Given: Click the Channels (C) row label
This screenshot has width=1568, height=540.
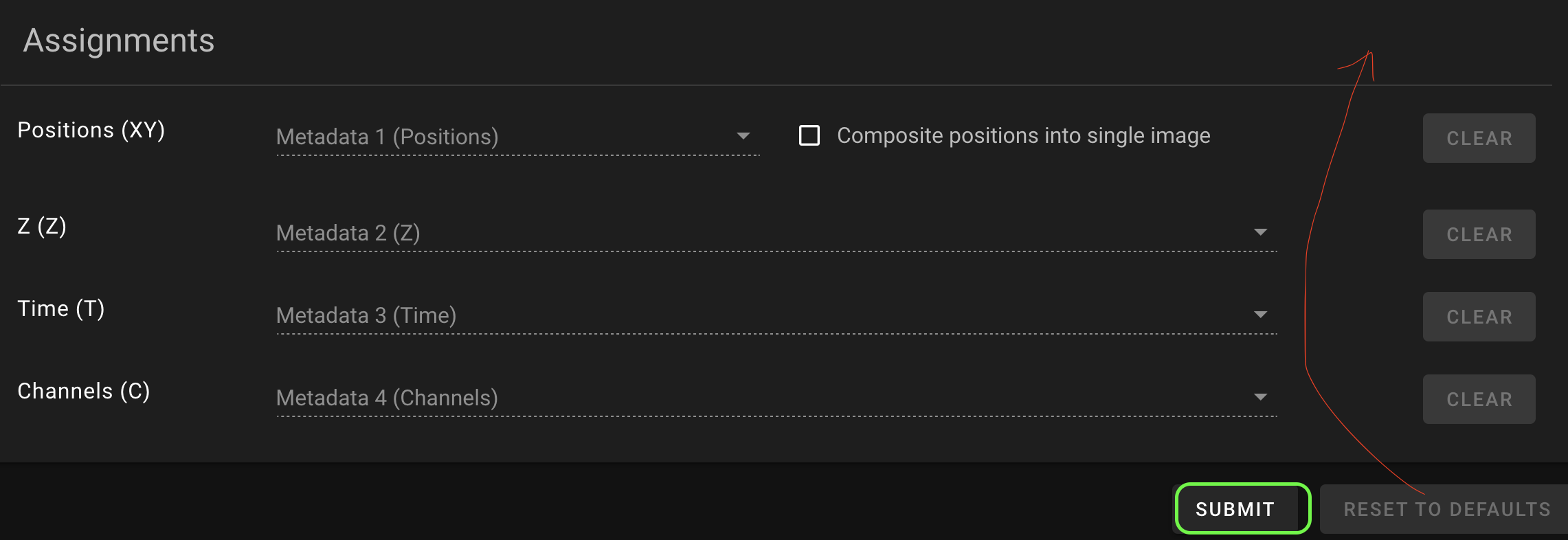Looking at the screenshot, I should click(x=83, y=391).
